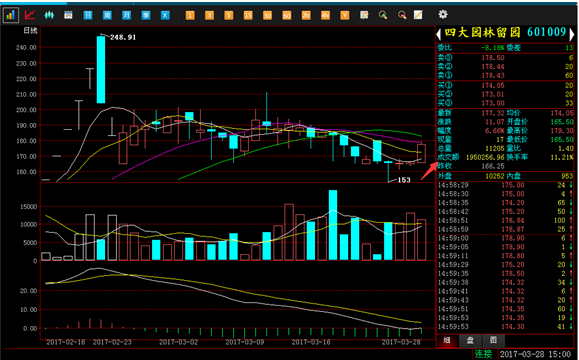Click the 最新 price value 177.32
The width and height of the screenshot is (579, 360).
tap(493, 113)
